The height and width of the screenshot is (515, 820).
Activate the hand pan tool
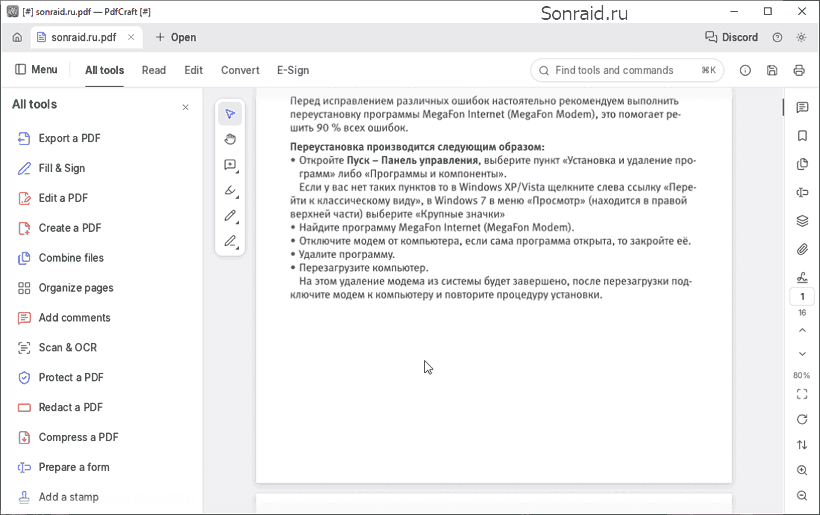[x=230, y=139]
